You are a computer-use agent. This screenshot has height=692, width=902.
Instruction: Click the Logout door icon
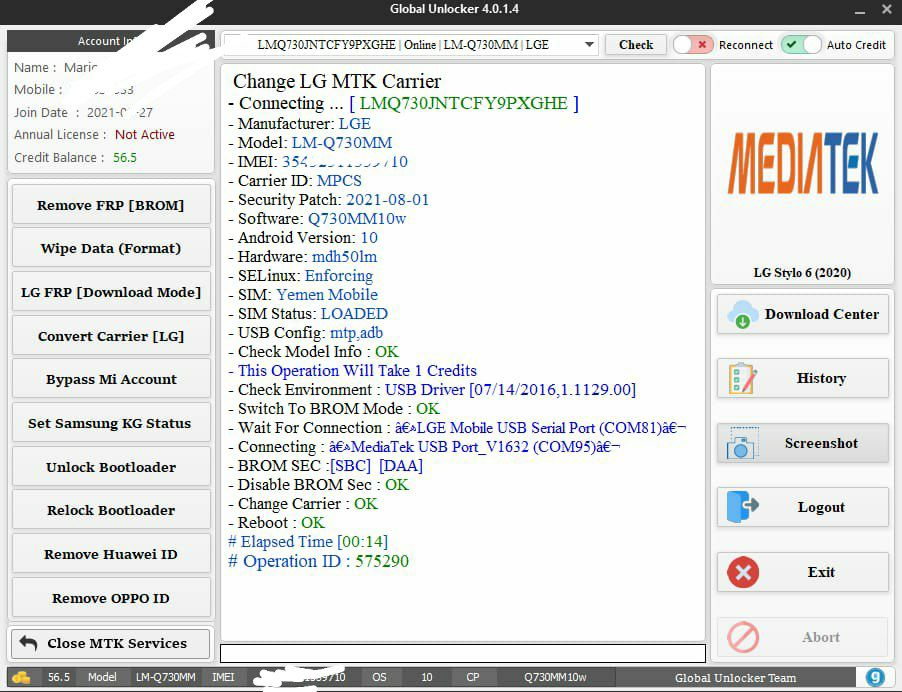[743, 507]
